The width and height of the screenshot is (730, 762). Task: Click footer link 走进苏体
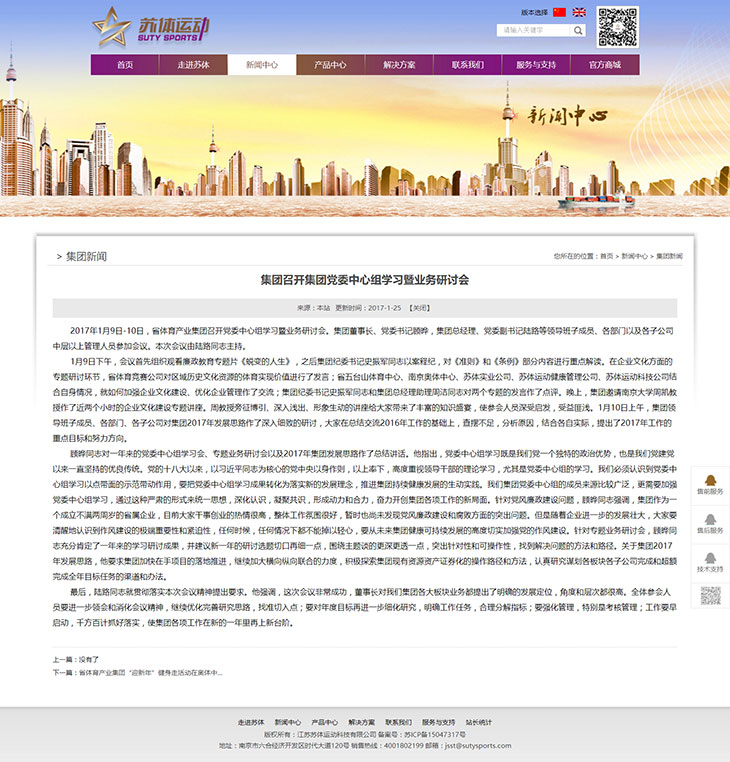click(251, 723)
